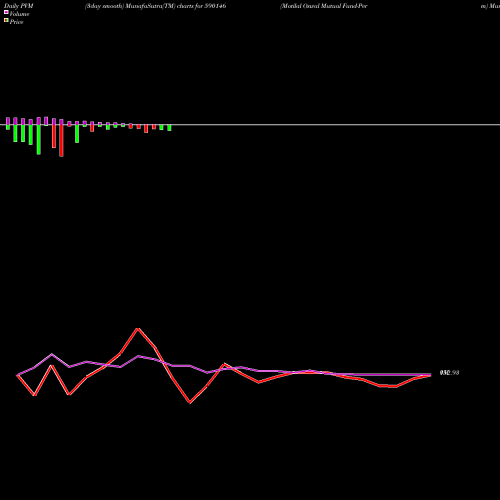Click the tallest red volume bar
The image size is (500, 500).
61,140
